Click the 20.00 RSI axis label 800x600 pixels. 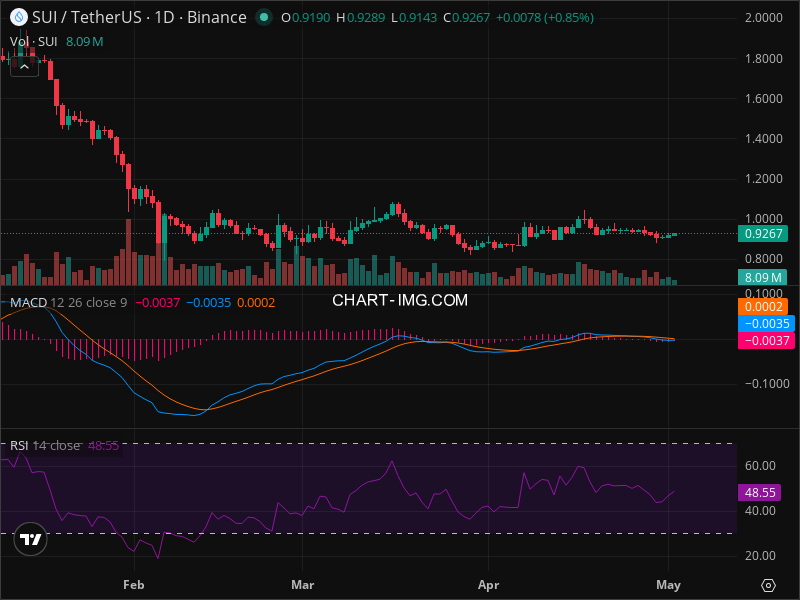[760, 556]
